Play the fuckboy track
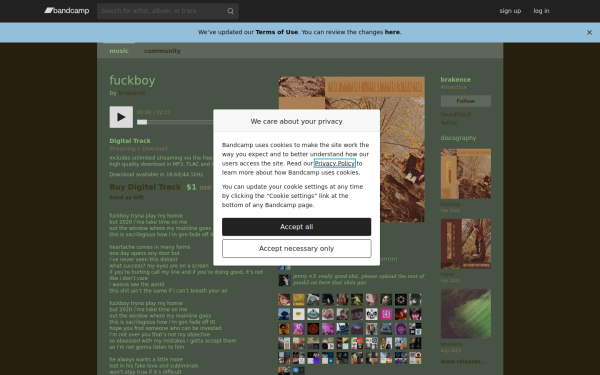600x375 pixels. 121,117
